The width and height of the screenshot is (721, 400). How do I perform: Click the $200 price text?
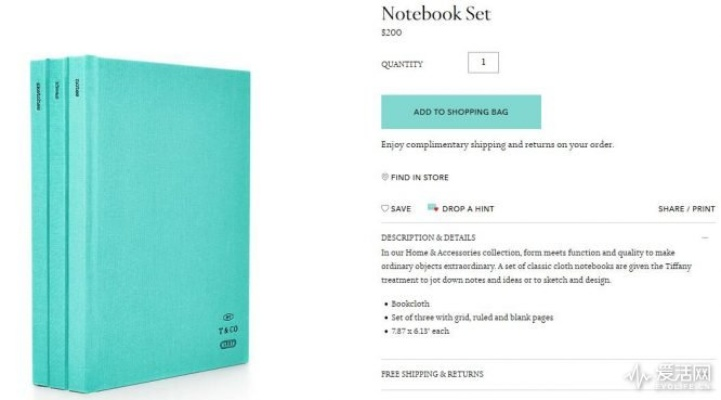pos(390,33)
